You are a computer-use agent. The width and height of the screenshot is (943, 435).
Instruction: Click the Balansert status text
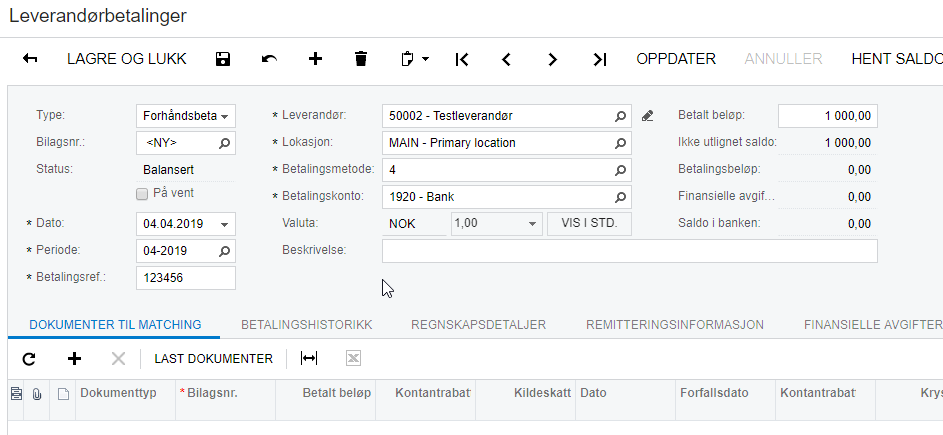(x=168, y=170)
